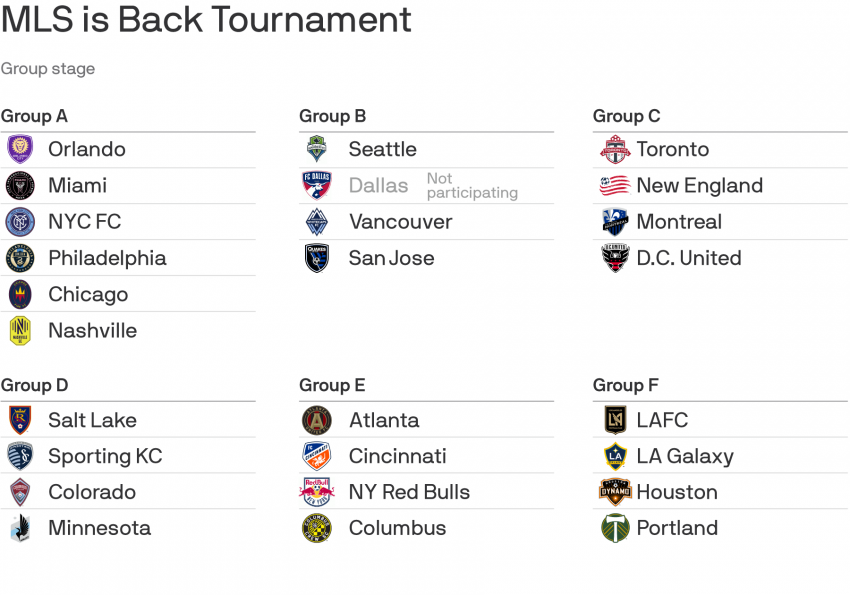
Task: Click the LA Galaxy team name
Action: coord(685,456)
